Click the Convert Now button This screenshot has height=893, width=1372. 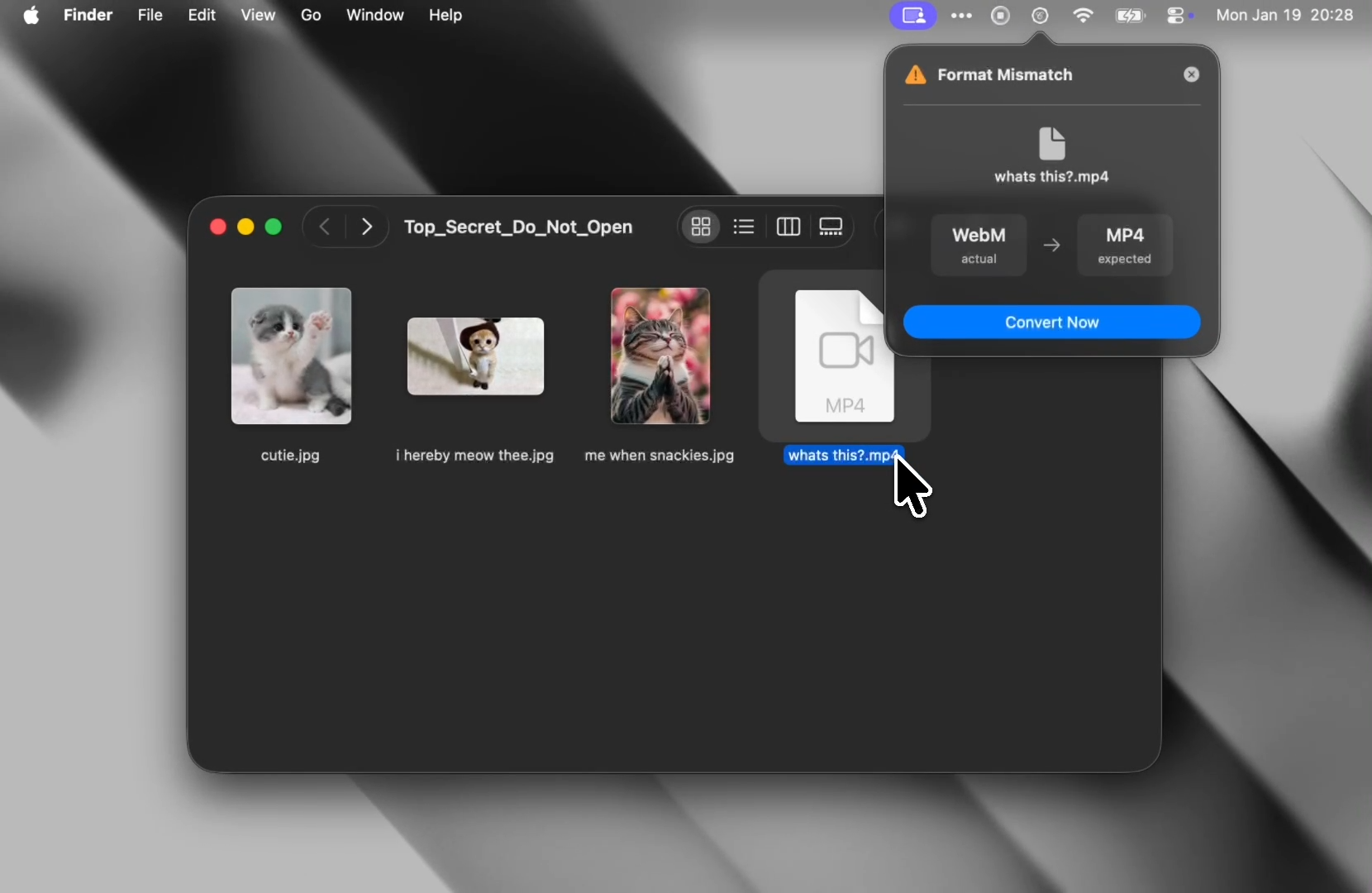coord(1051,322)
